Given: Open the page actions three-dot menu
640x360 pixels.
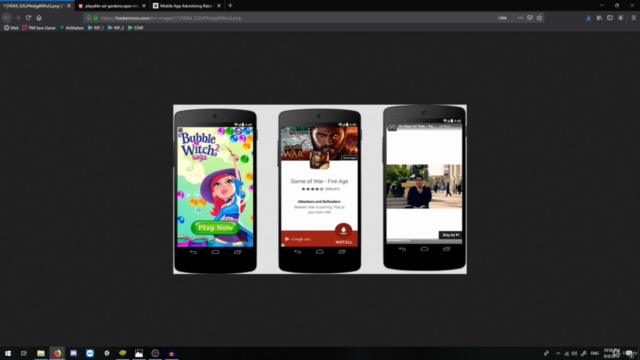Looking at the screenshot, I should pos(520,18).
